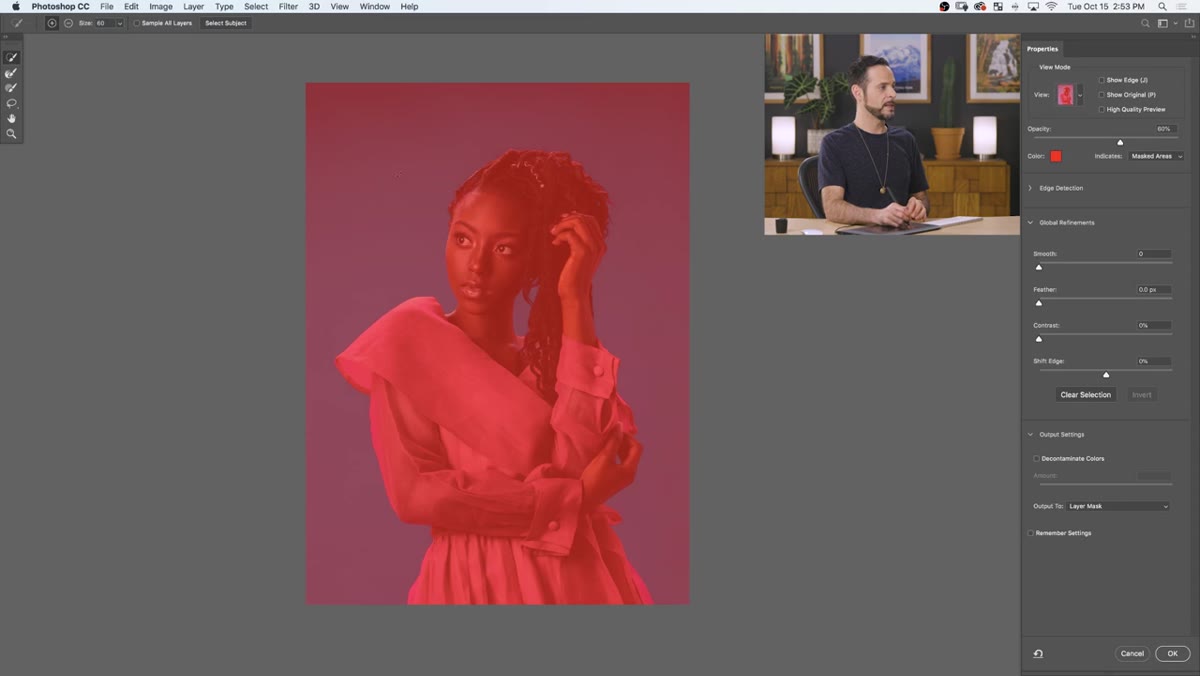Enable Decontaminate Colors checkbox
1200x676 pixels.
[1036, 458]
